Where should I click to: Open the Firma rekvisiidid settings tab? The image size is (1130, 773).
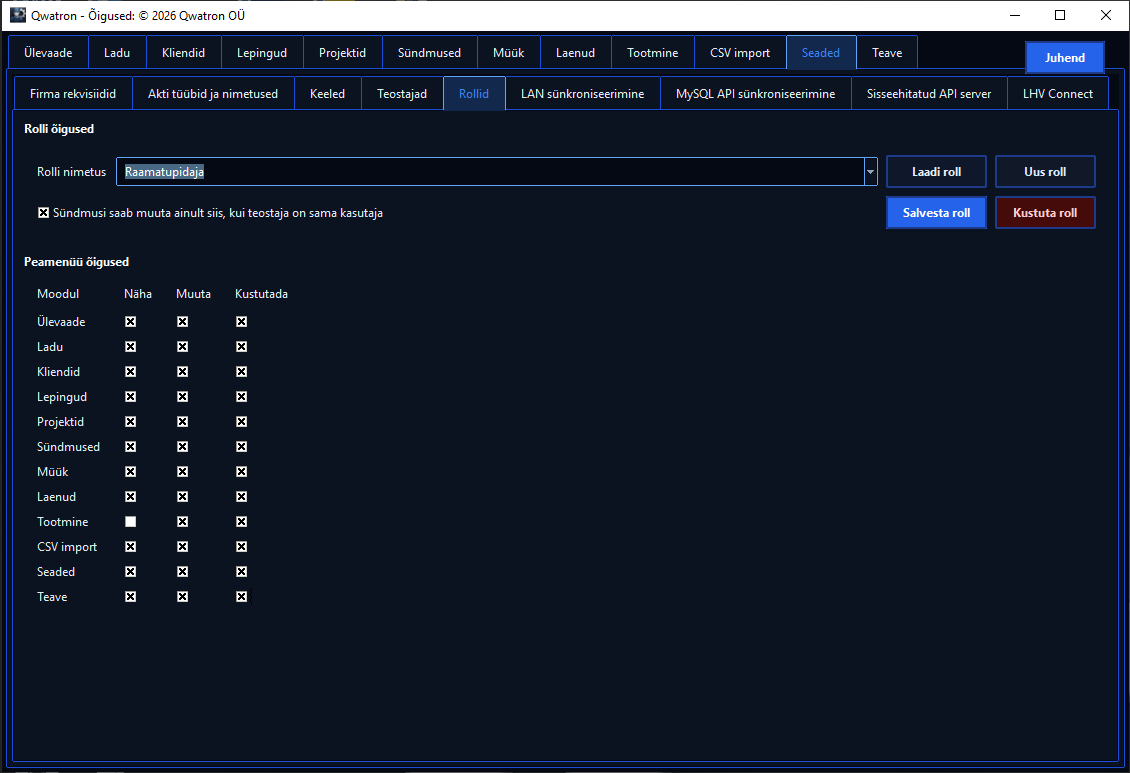[x=73, y=94]
